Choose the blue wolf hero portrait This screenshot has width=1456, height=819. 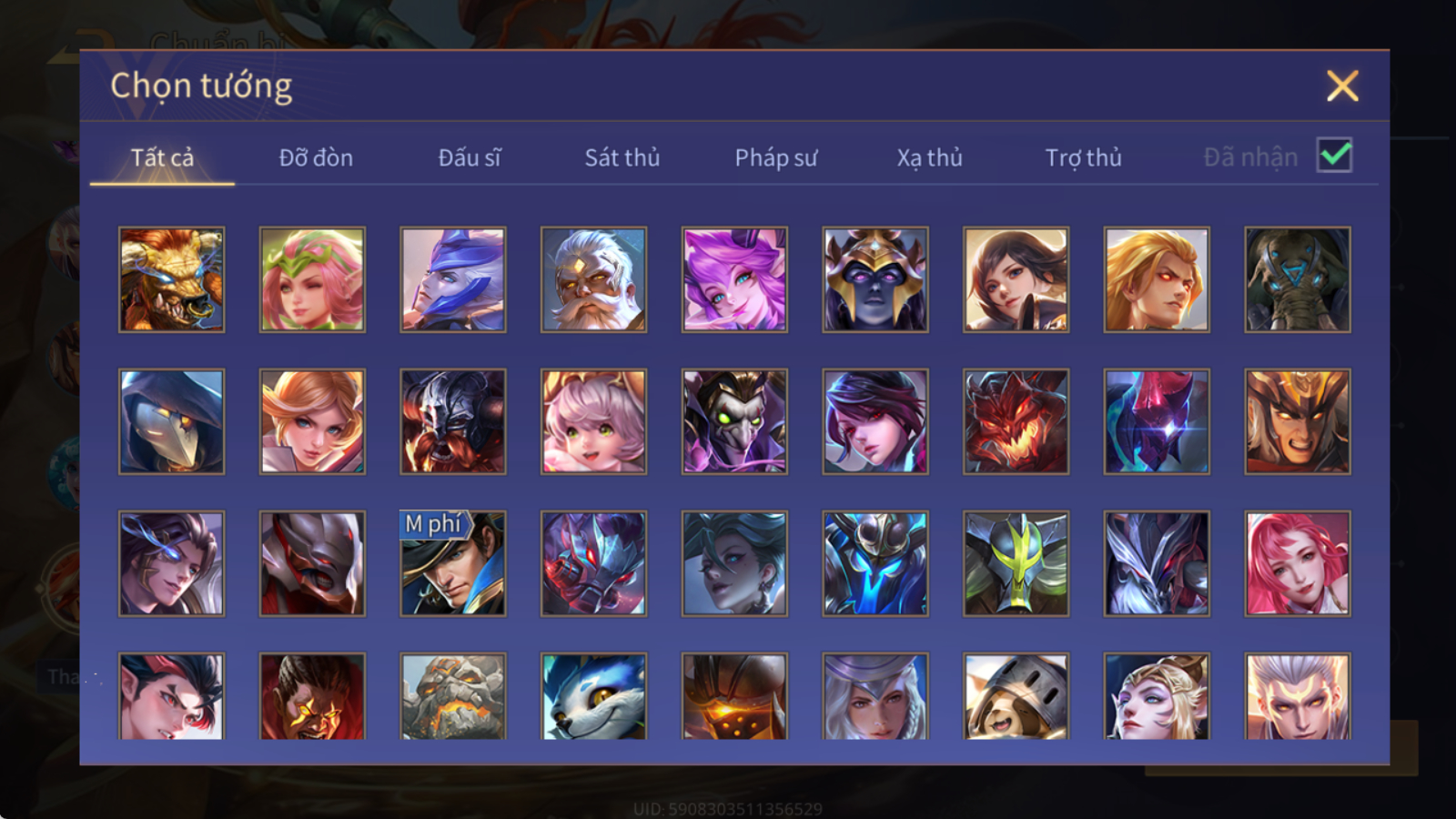[593, 696]
